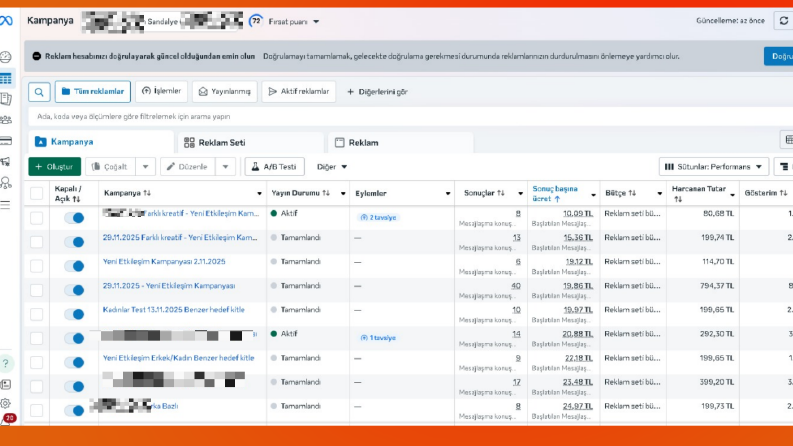Open Kampanya column header options arrow
Viewport: 793px width, 446px height.
[259, 194]
